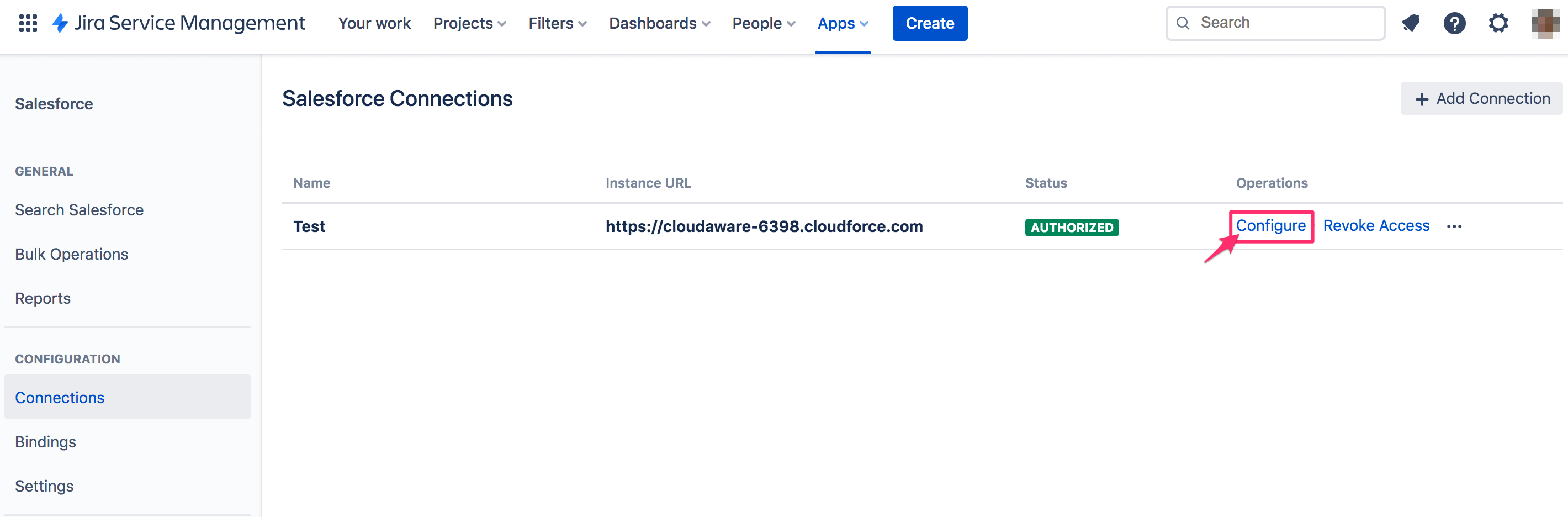Open more actions ellipsis for Test connection

click(1454, 226)
